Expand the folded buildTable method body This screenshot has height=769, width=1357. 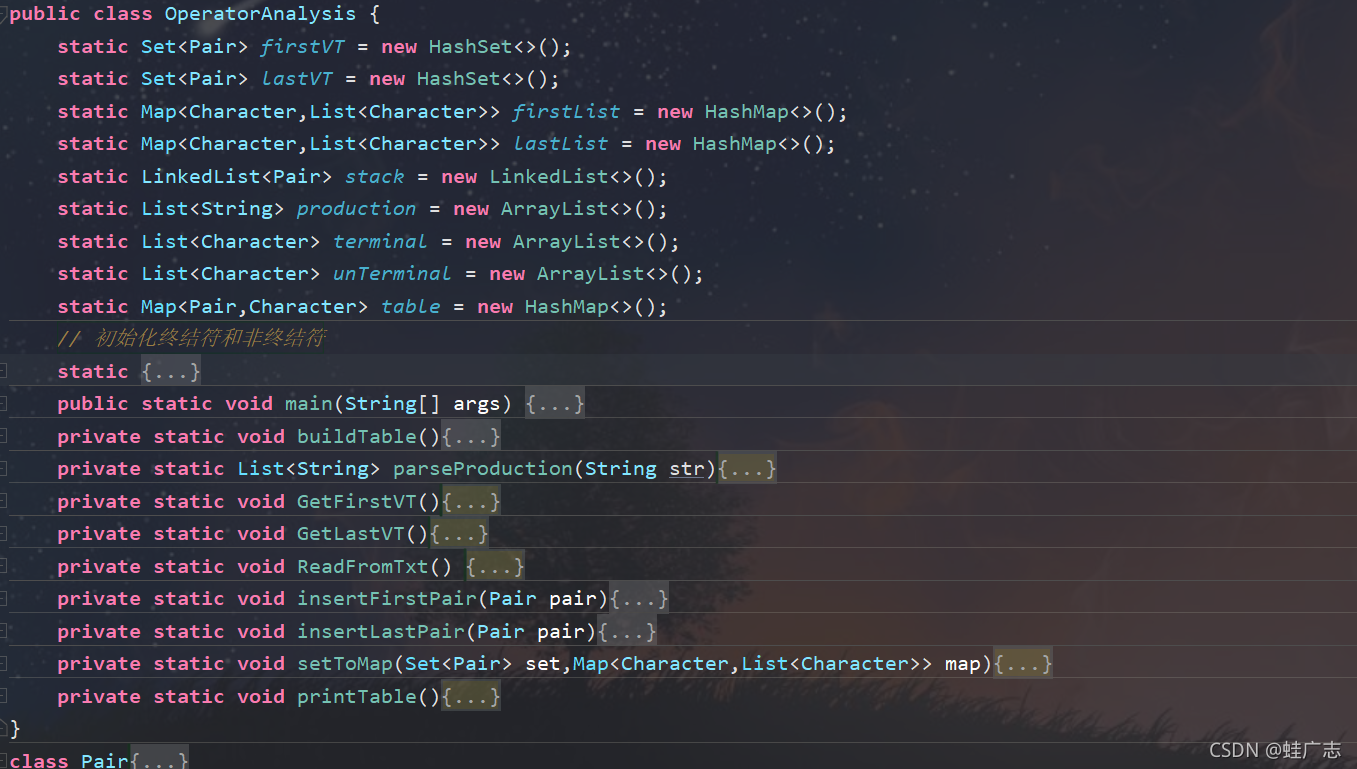[471, 436]
